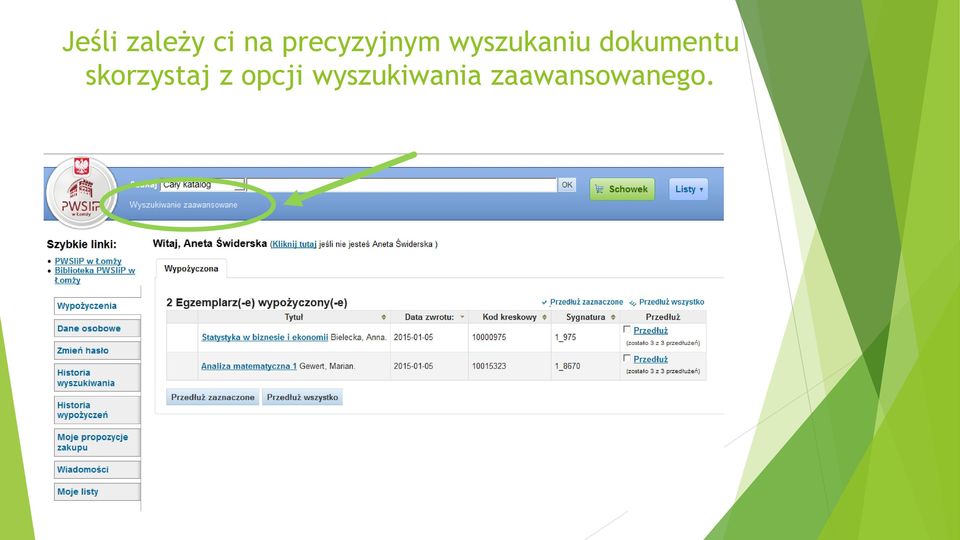Image resolution: width=960 pixels, height=540 pixels.
Task: Click author name Gewert, Marian
Action: tap(327, 366)
